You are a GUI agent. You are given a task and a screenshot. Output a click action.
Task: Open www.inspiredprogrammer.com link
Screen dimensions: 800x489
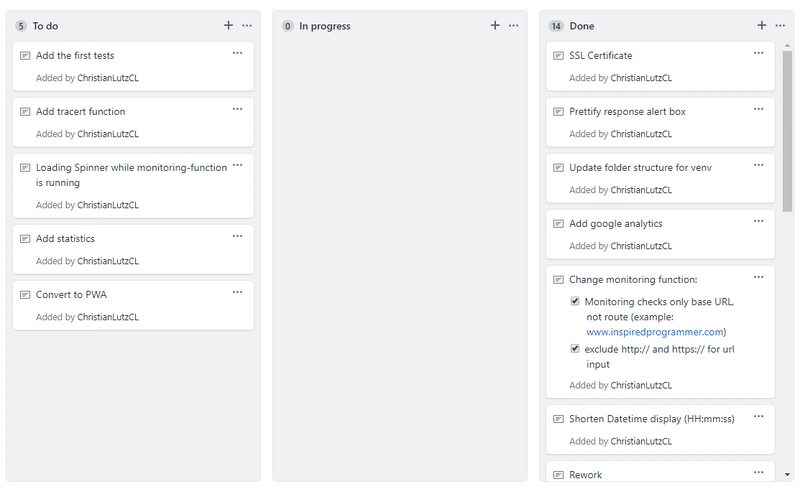click(655, 332)
